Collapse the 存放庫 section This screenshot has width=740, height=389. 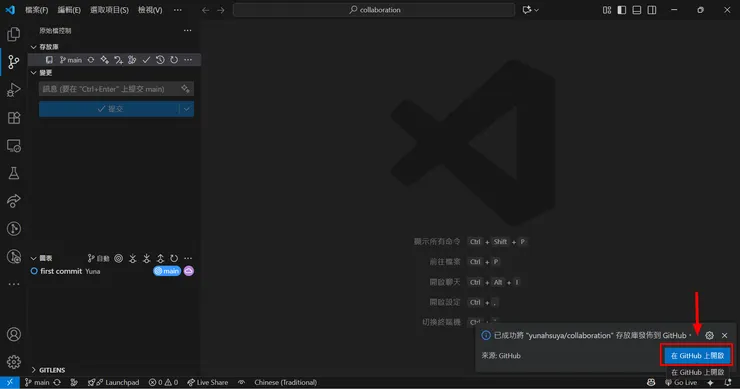coord(33,47)
